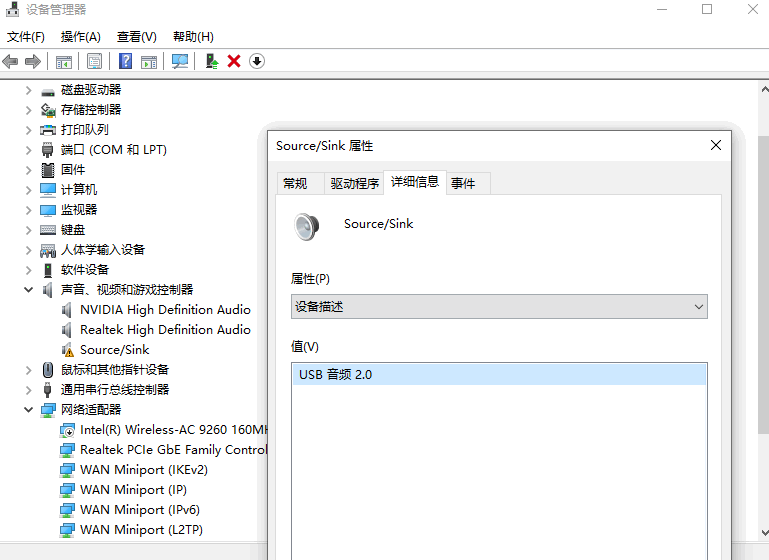The height and width of the screenshot is (560, 769).
Task: Switch to the 驱动程序 tab
Action: [x=354, y=184]
